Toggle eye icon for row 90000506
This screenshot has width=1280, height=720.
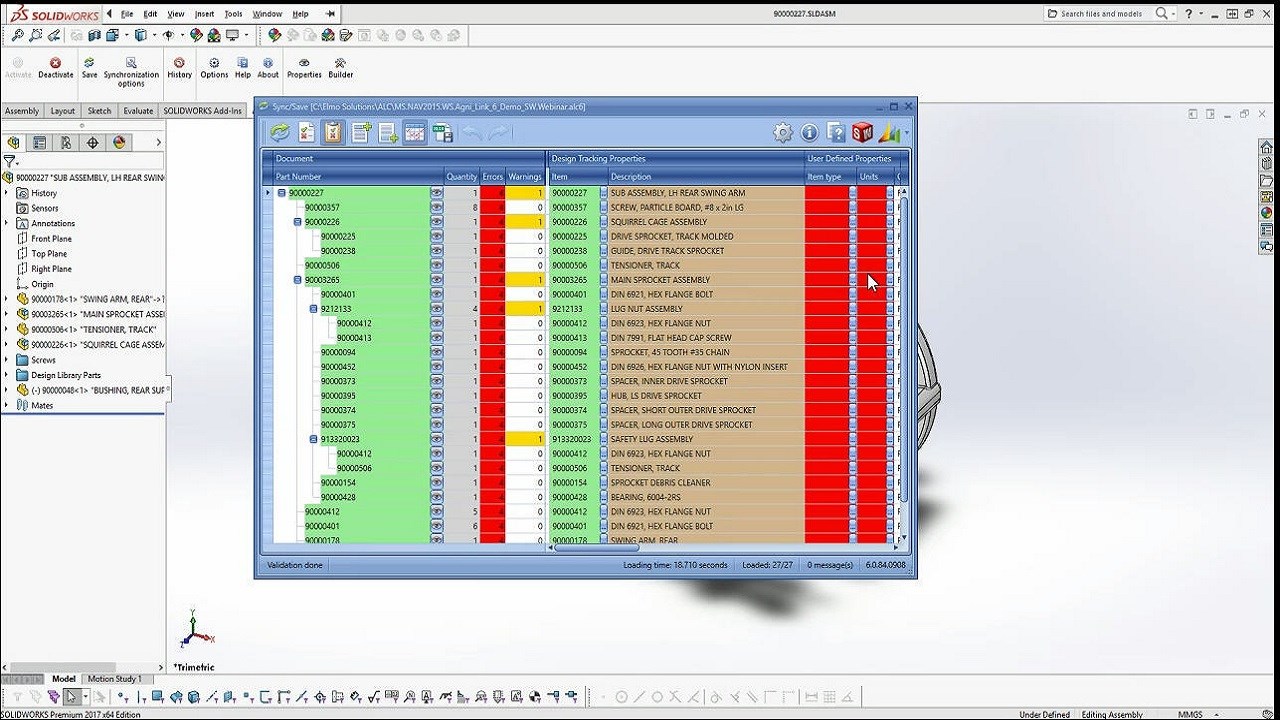coord(436,265)
